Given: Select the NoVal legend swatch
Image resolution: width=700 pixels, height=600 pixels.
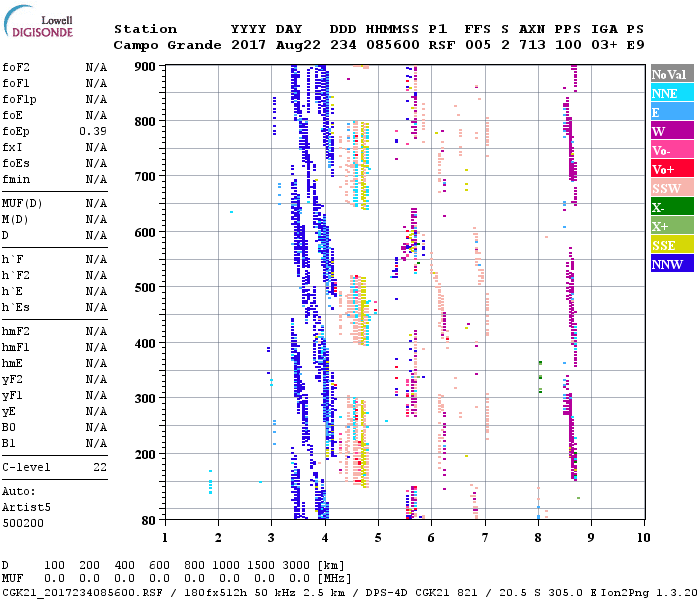Looking at the screenshot, I should coord(670,74).
